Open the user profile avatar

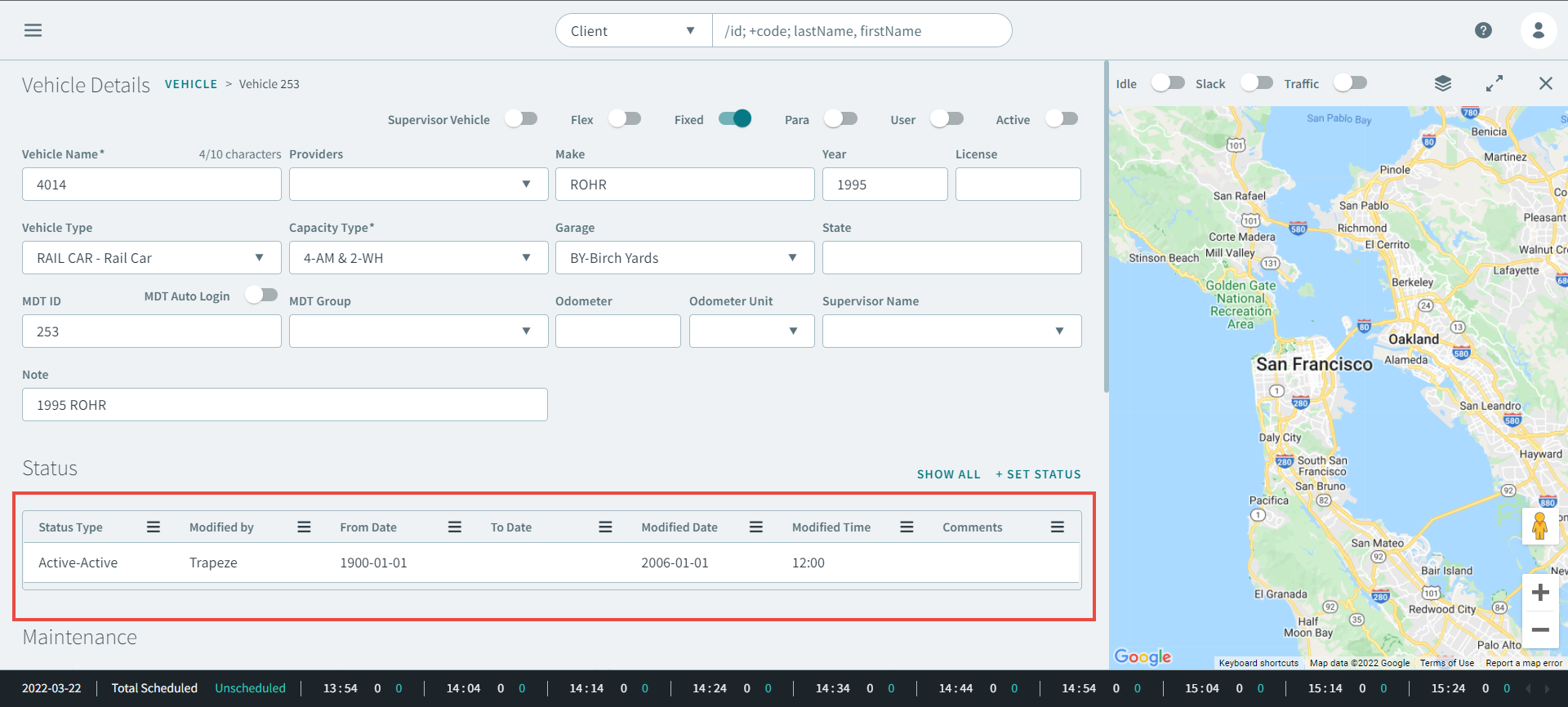click(1538, 30)
